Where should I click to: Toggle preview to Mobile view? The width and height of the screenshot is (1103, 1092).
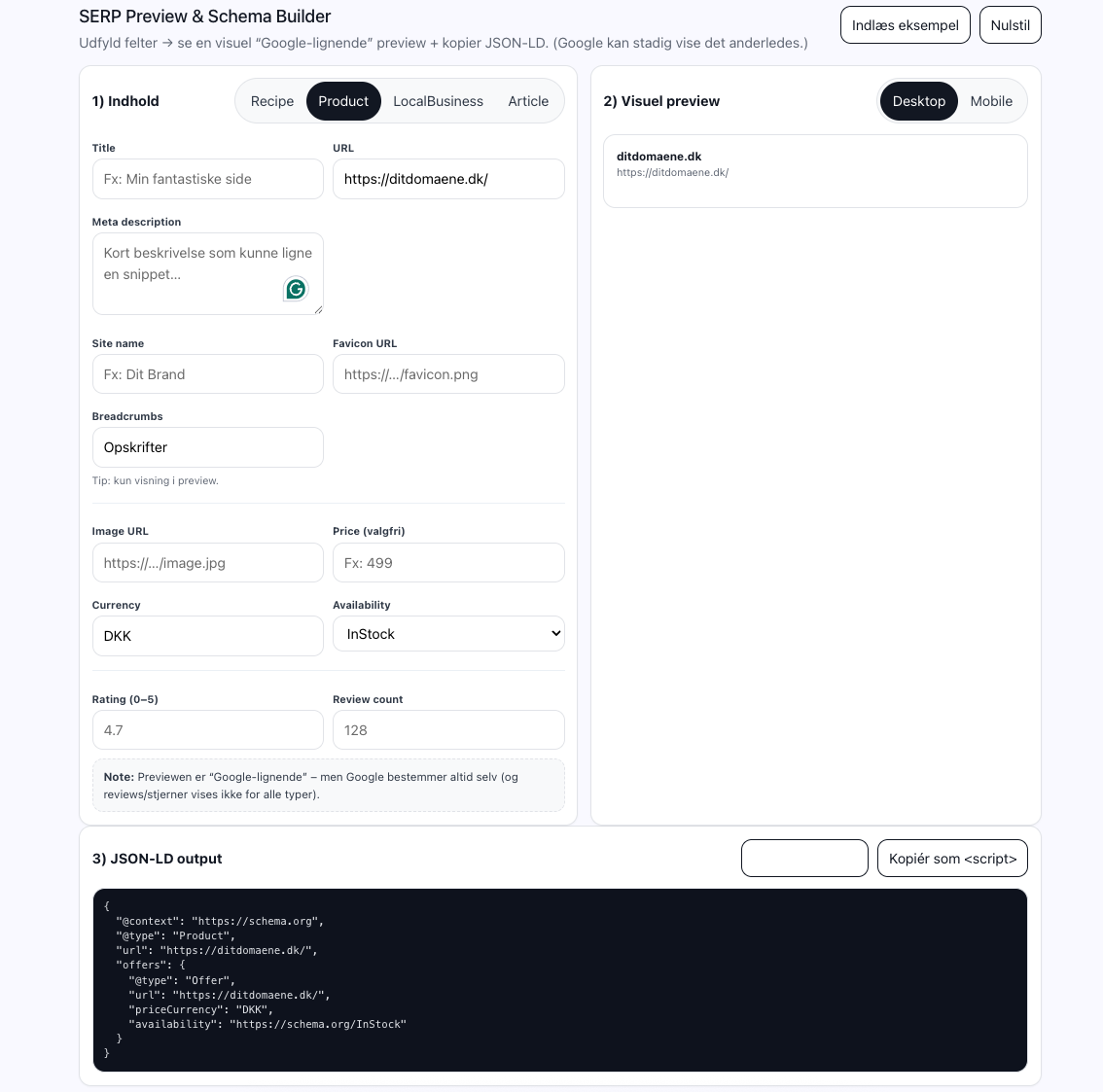990,101
